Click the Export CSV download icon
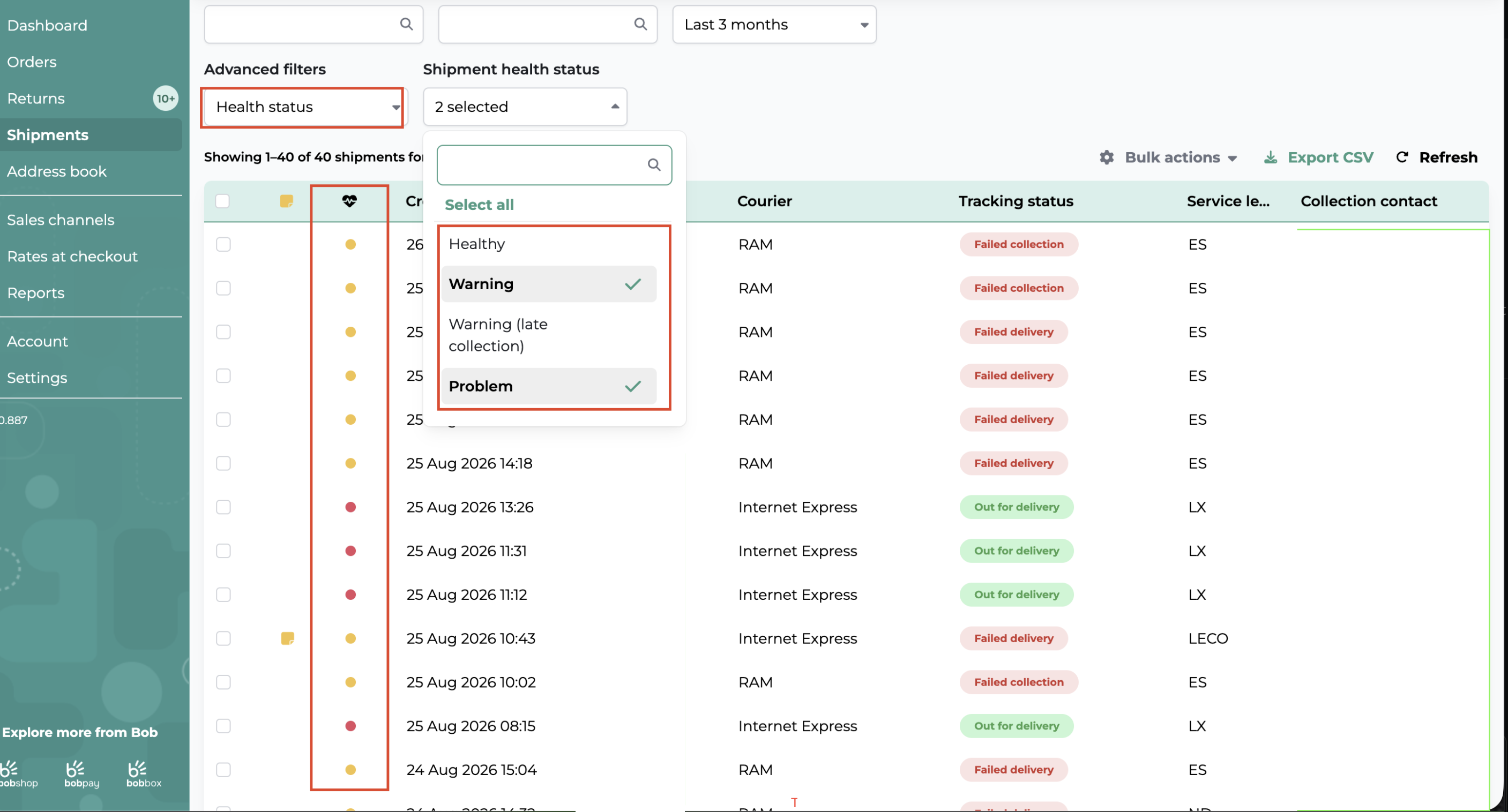This screenshot has height=812, width=1508. (1270, 157)
